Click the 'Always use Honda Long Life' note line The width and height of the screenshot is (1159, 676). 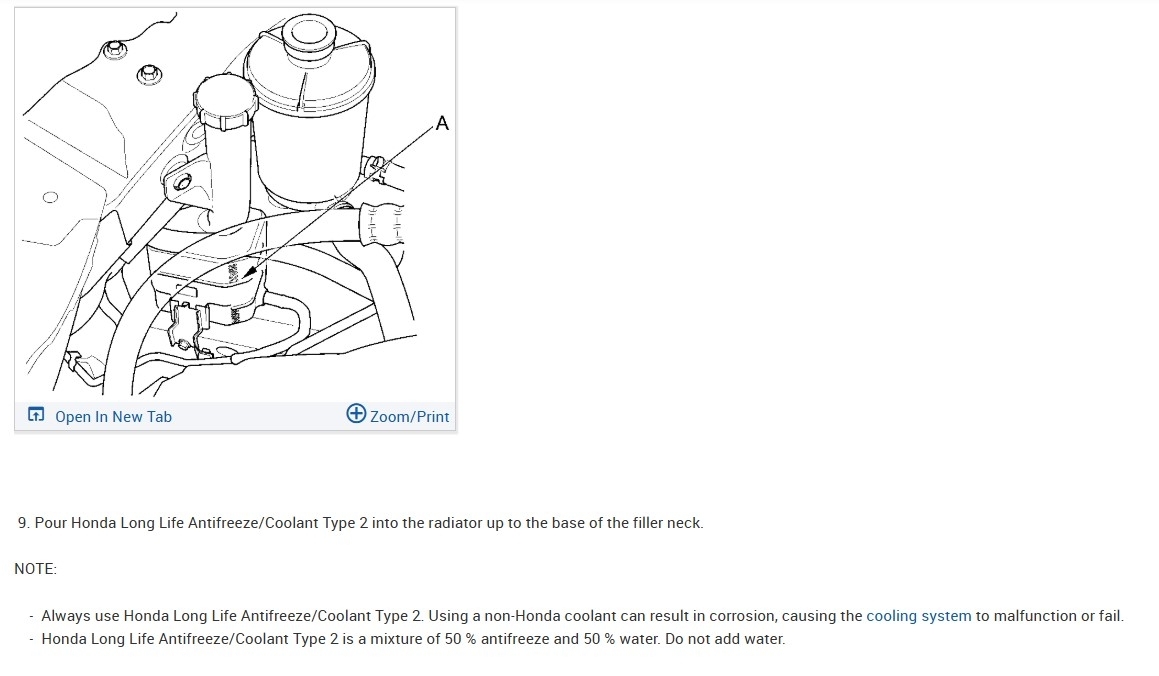pyautogui.click(x=582, y=615)
